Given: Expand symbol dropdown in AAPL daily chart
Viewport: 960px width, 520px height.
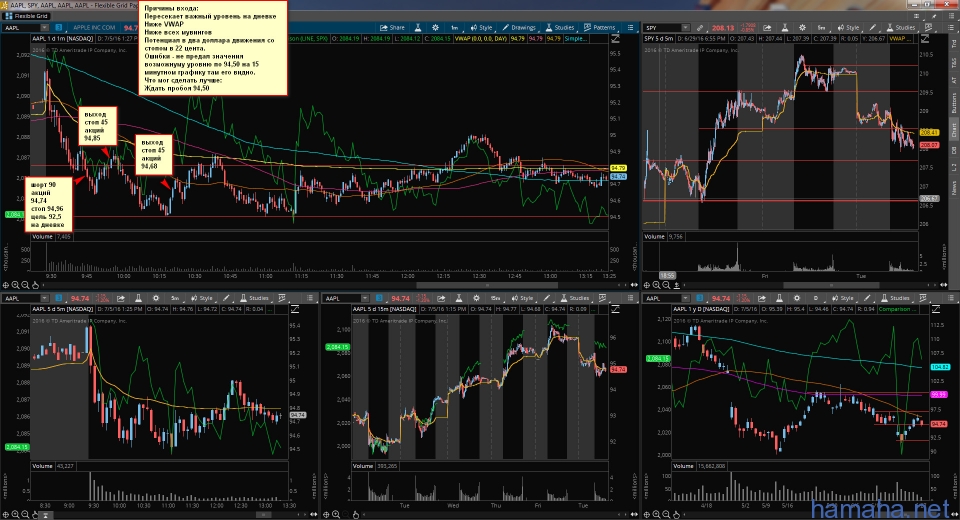Looking at the screenshot, I should 685,298.
